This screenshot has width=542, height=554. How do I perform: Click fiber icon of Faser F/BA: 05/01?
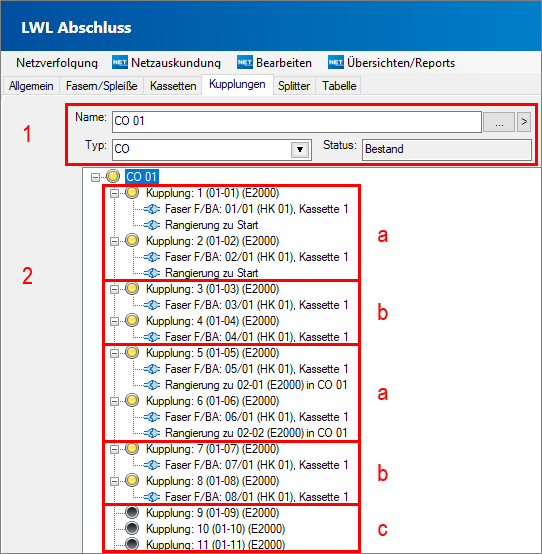tap(152, 369)
